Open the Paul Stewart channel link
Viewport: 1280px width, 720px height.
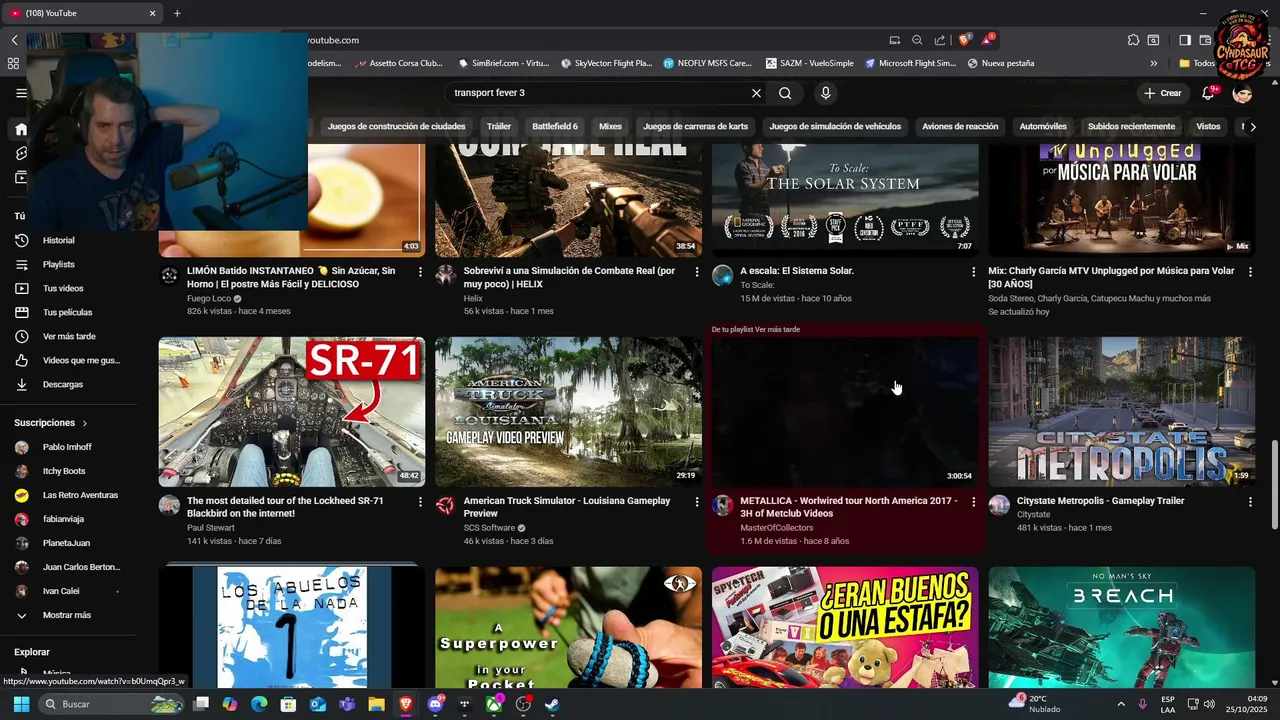coord(211,528)
